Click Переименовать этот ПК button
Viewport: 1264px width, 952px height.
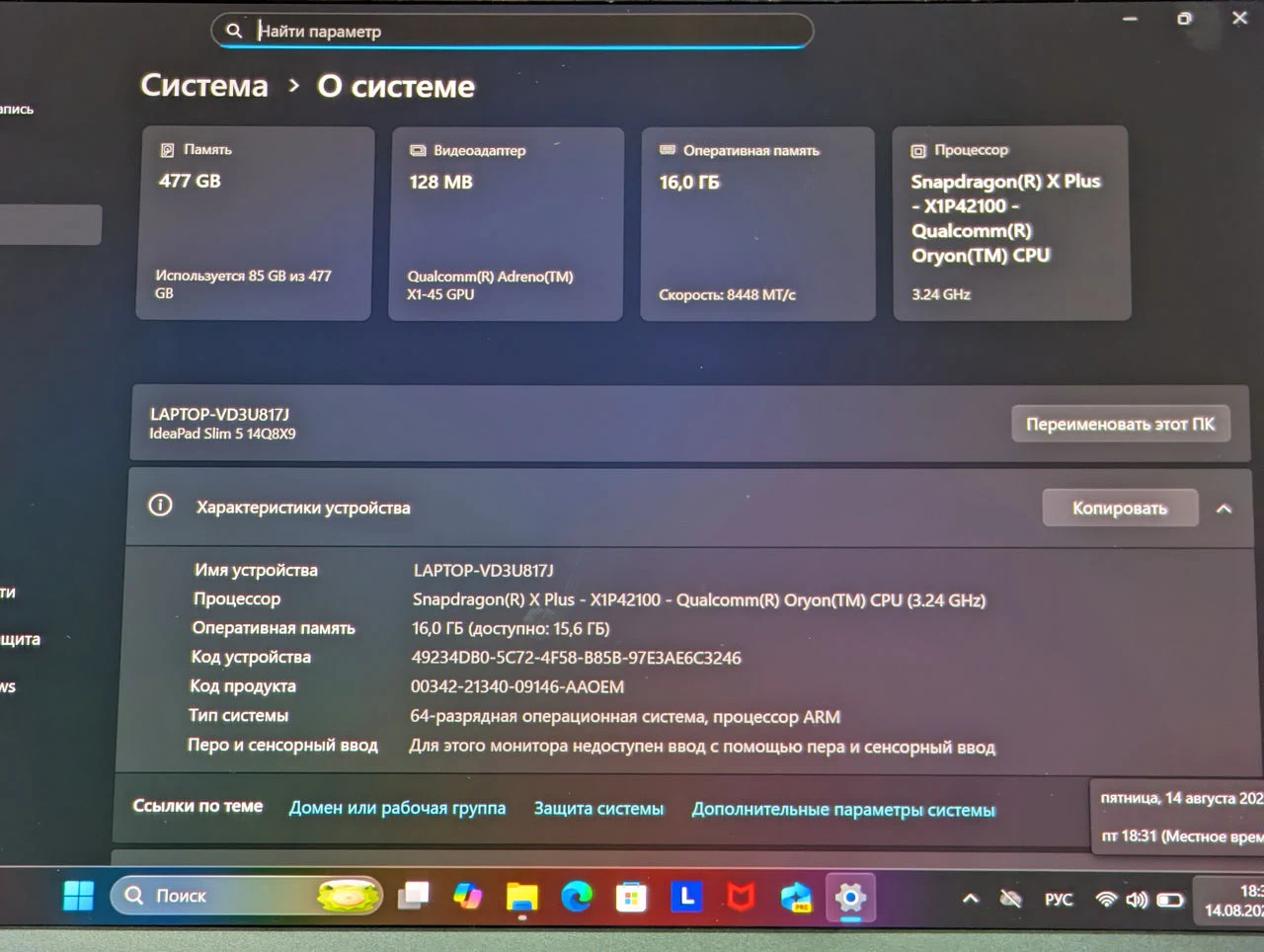click(x=1120, y=424)
